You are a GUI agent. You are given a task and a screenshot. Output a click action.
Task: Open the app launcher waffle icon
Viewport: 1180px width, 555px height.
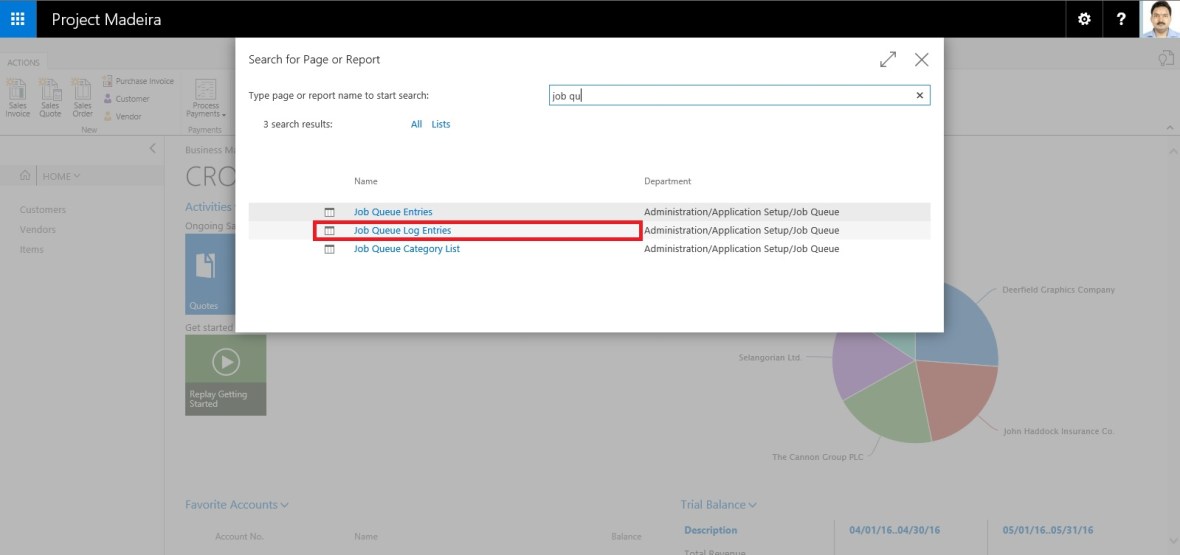[x=18, y=19]
